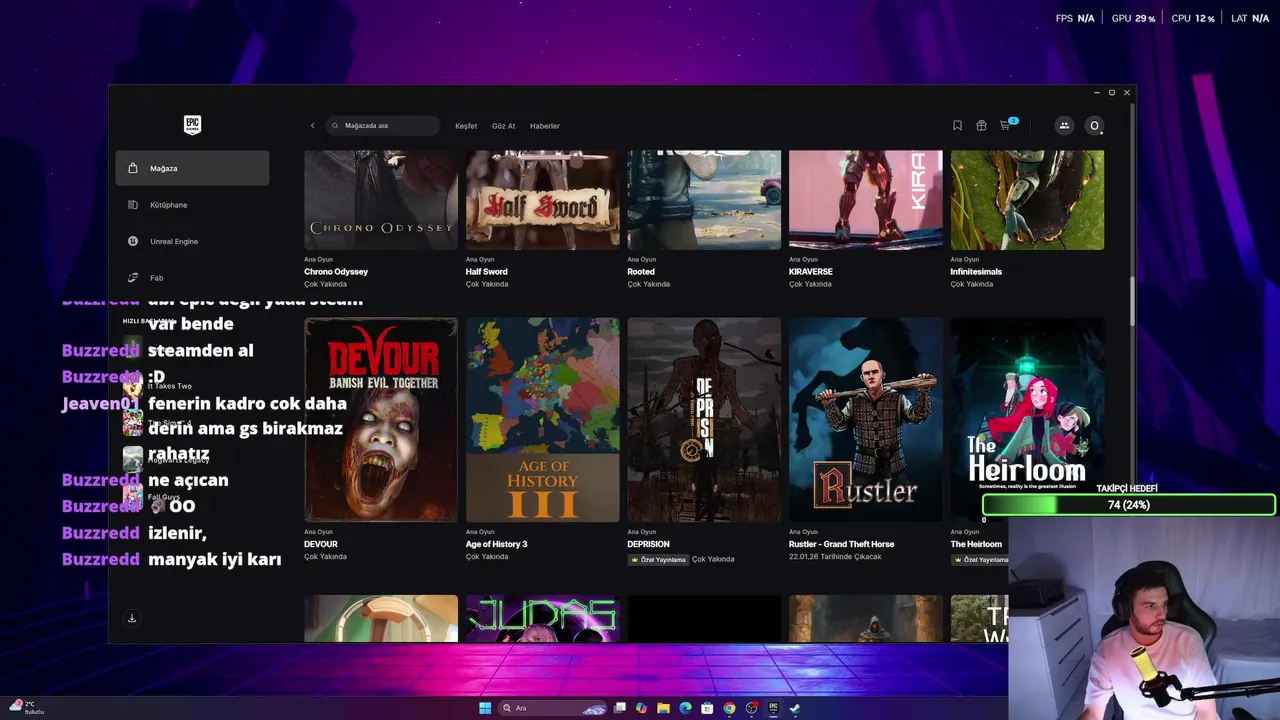Open the weather widget in taskbar
The width and height of the screenshot is (1280, 720).
26,708
